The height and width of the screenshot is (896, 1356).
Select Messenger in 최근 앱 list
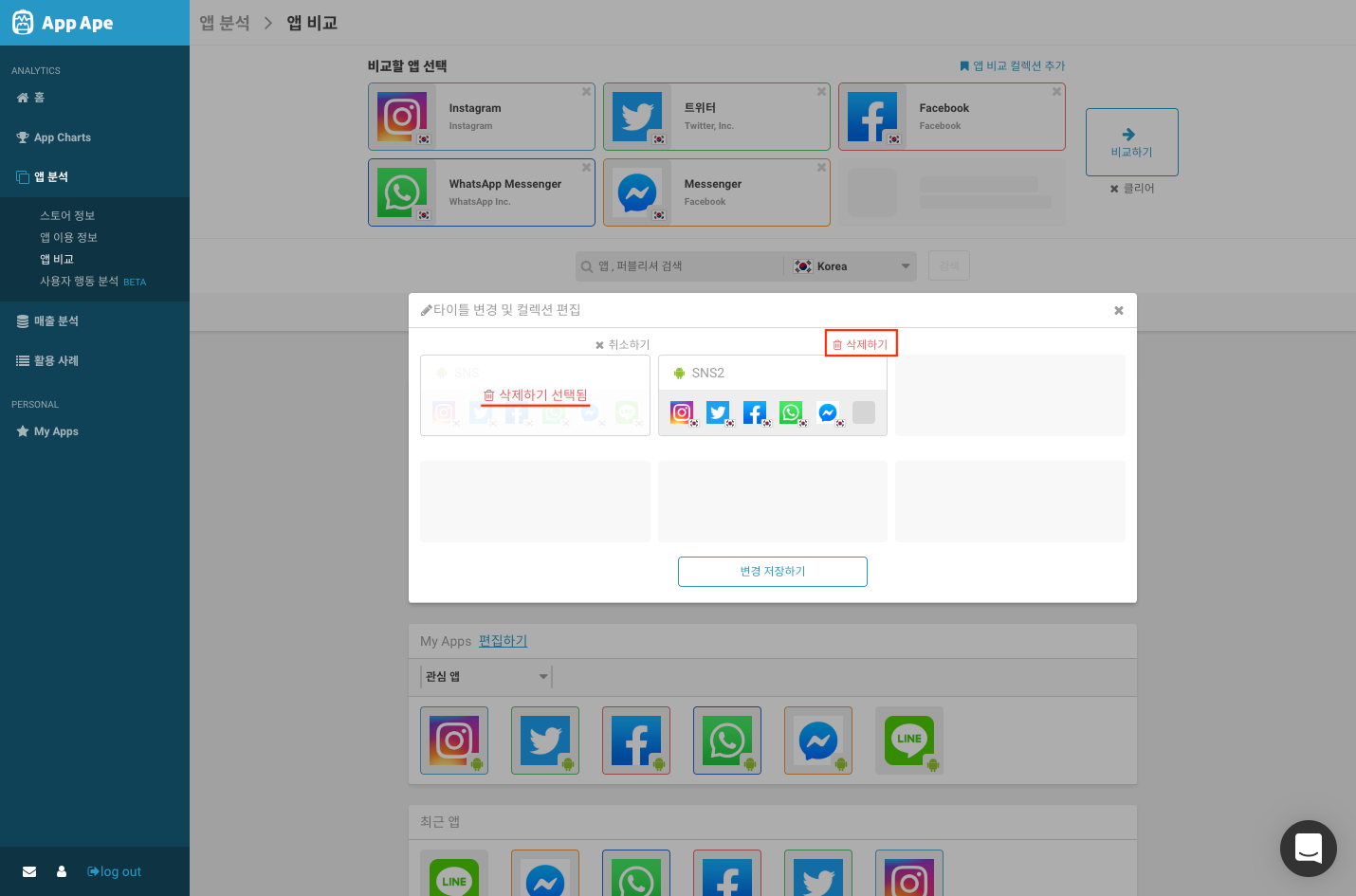[x=545, y=873]
